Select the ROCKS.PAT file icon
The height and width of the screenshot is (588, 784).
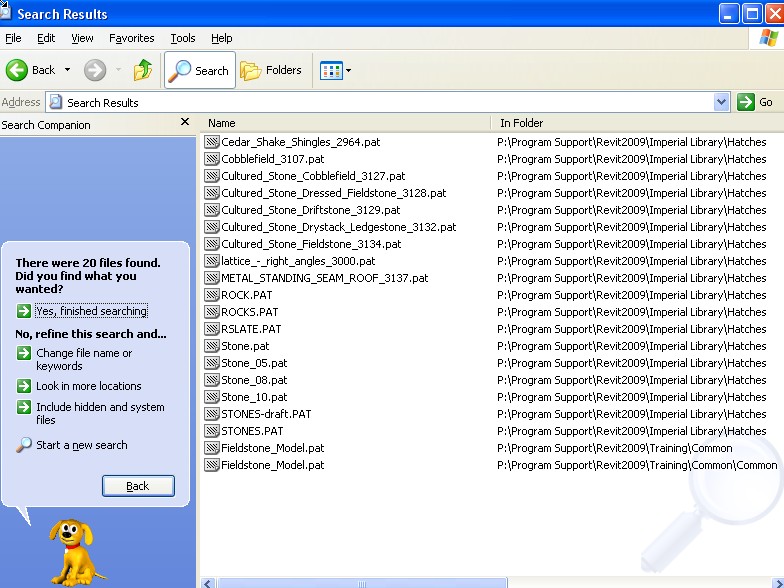[212, 312]
